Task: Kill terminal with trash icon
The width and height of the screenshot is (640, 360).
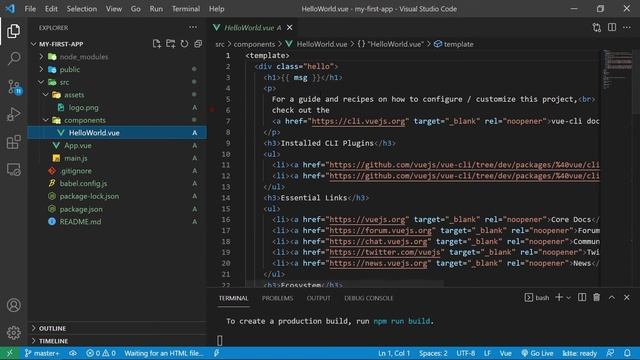Action: [597, 298]
